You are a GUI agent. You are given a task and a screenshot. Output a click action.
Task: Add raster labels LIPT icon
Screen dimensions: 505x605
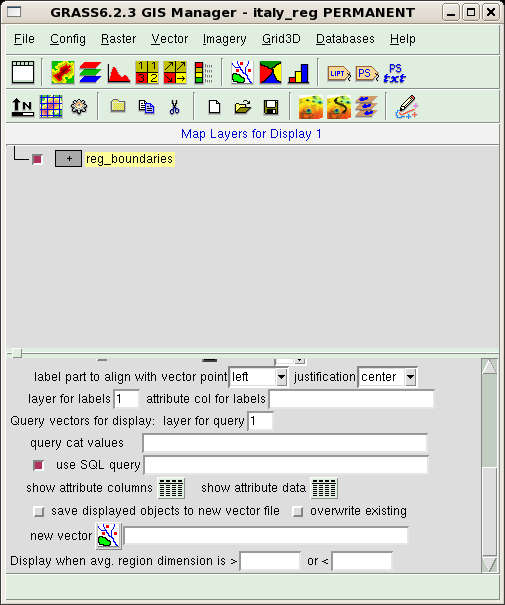pos(339,73)
